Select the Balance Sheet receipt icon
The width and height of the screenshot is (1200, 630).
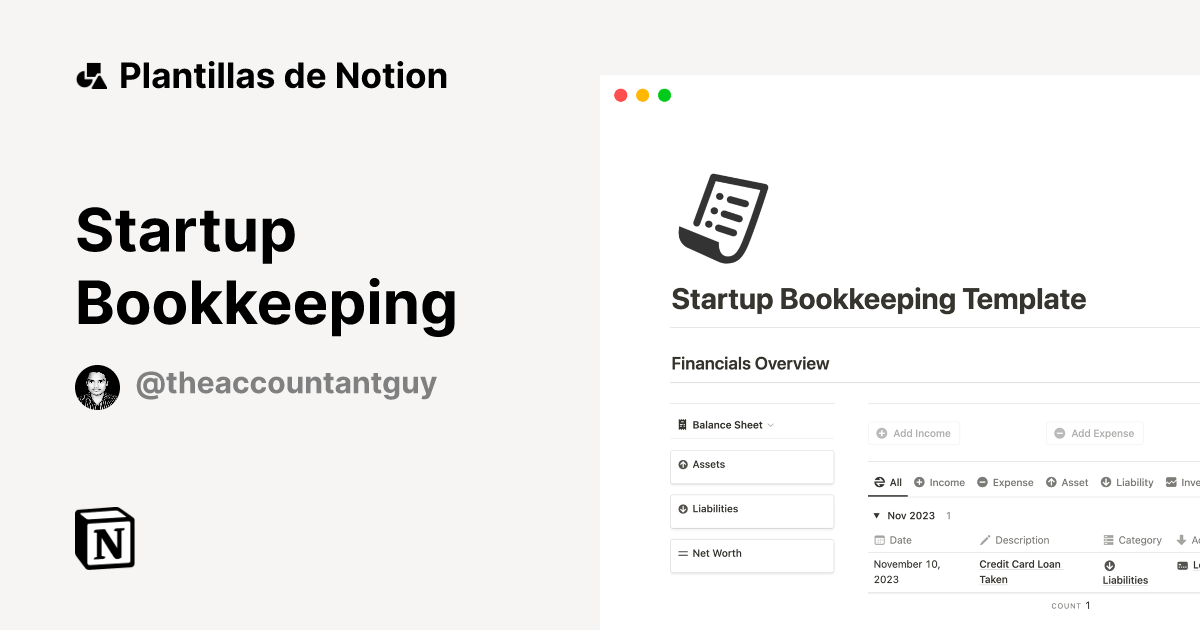pos(682,424)
